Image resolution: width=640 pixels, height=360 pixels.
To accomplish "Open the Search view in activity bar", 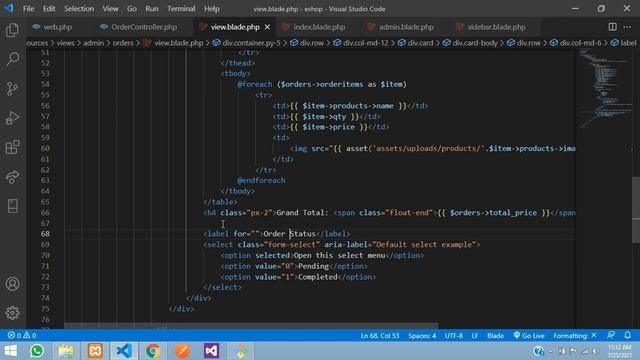I will [12, 59].
